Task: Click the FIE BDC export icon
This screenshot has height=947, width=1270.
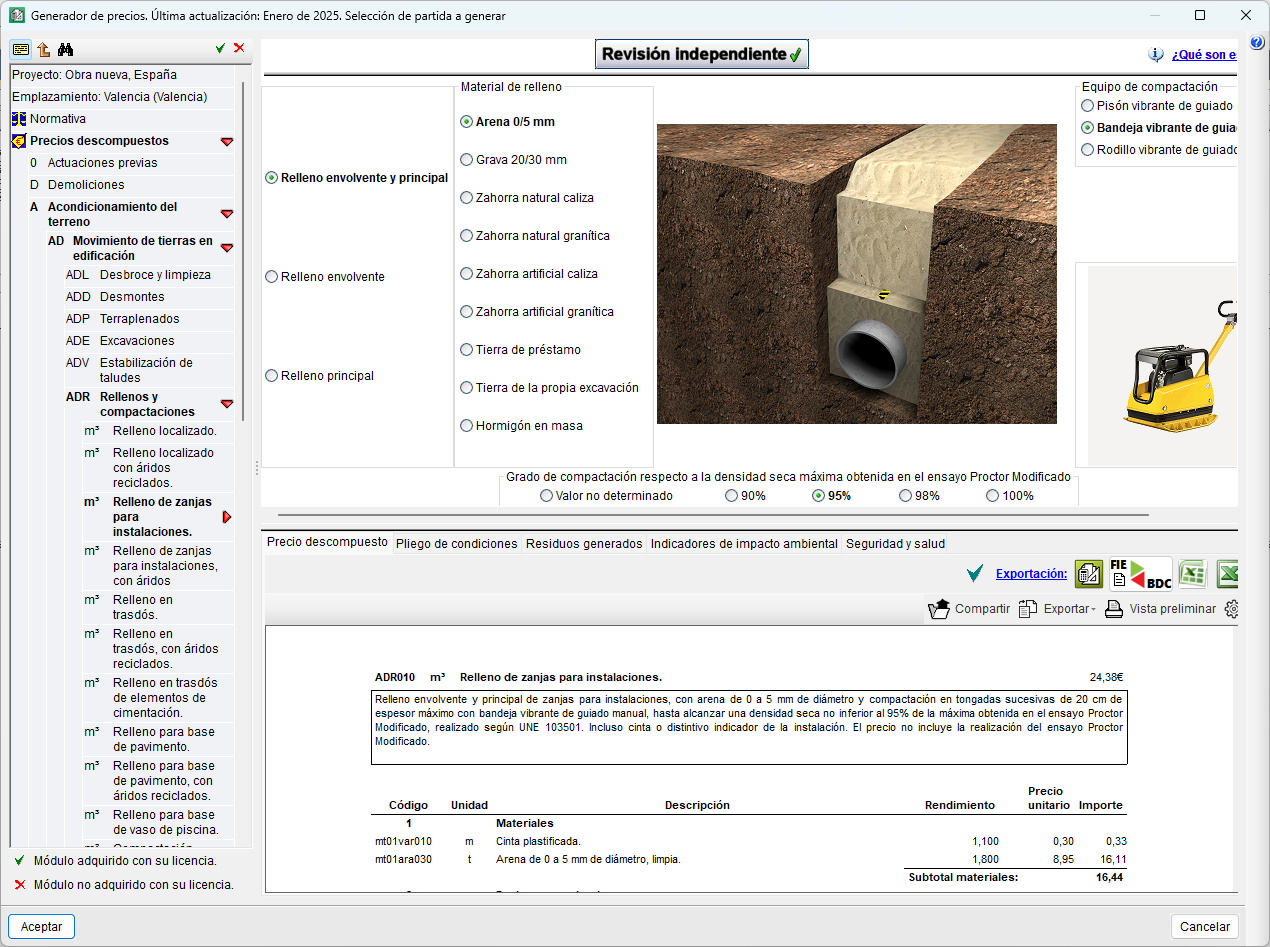Action: [1140, 574]
